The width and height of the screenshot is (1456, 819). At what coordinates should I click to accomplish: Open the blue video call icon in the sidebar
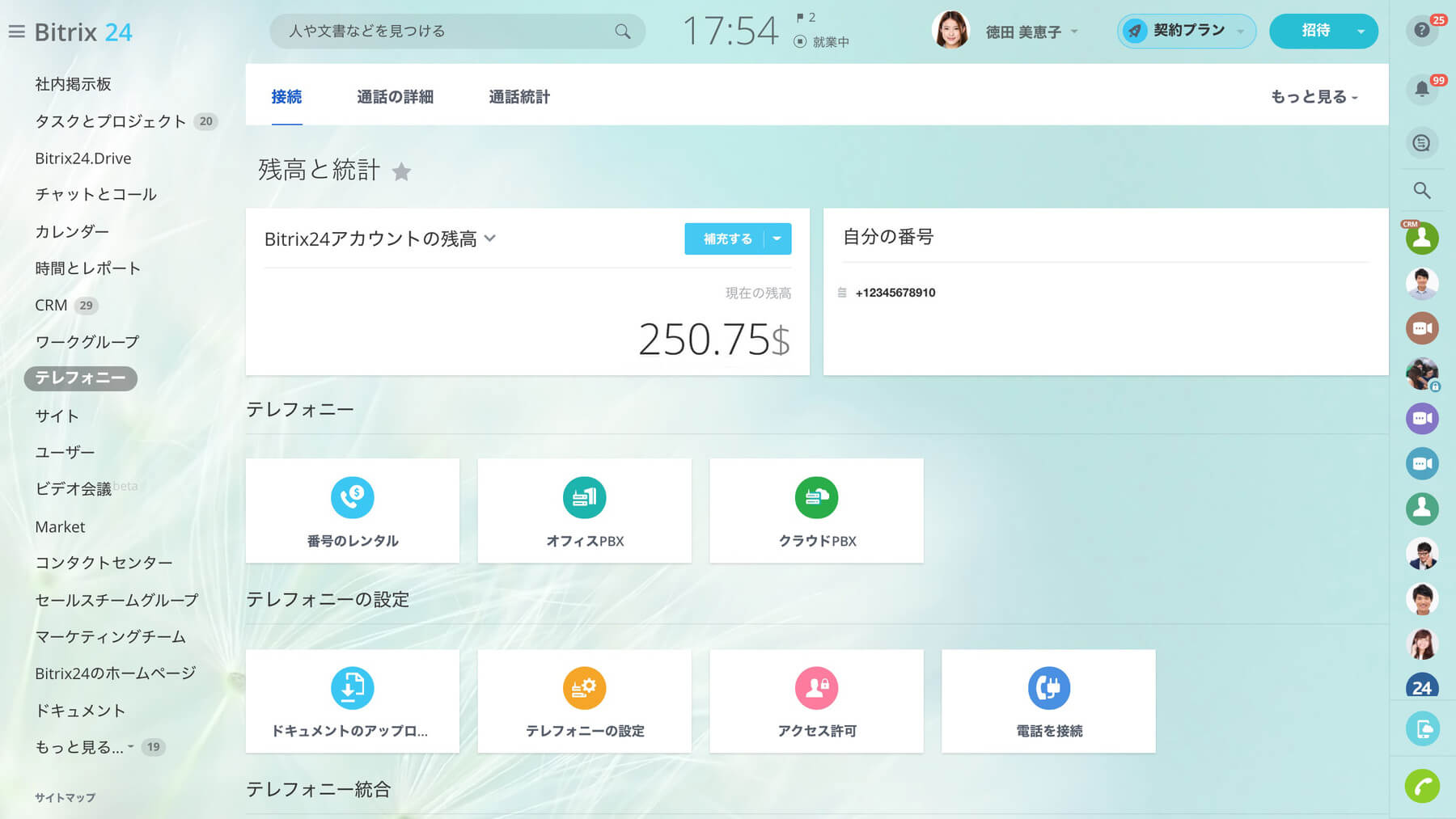coord(1422,464)
